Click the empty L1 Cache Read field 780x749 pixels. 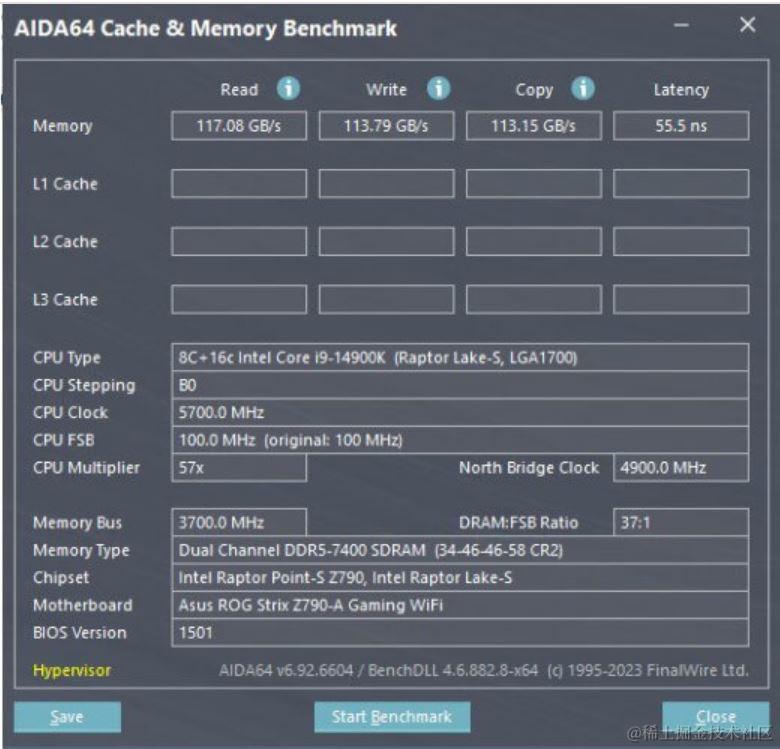(x=239, y=184)
